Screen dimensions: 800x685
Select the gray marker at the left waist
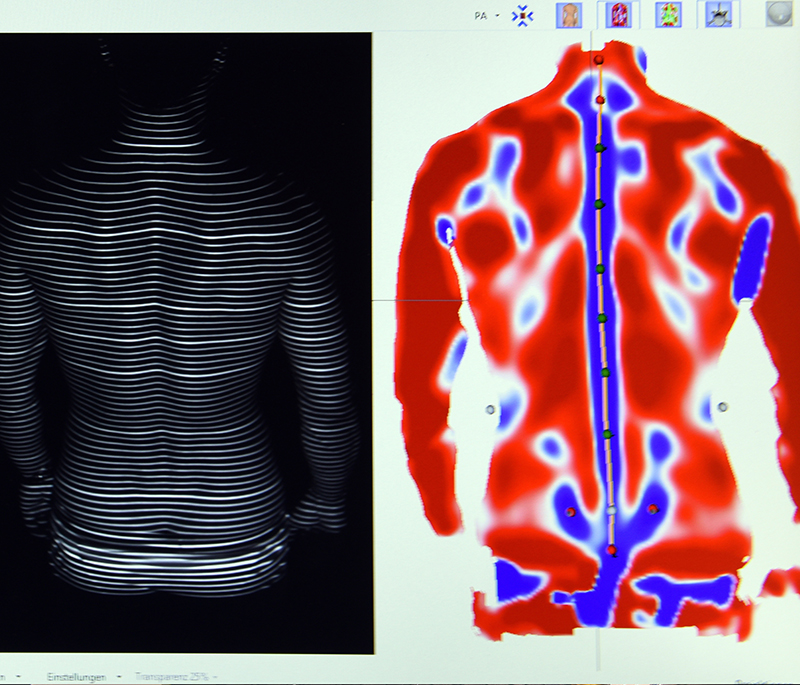490,409
